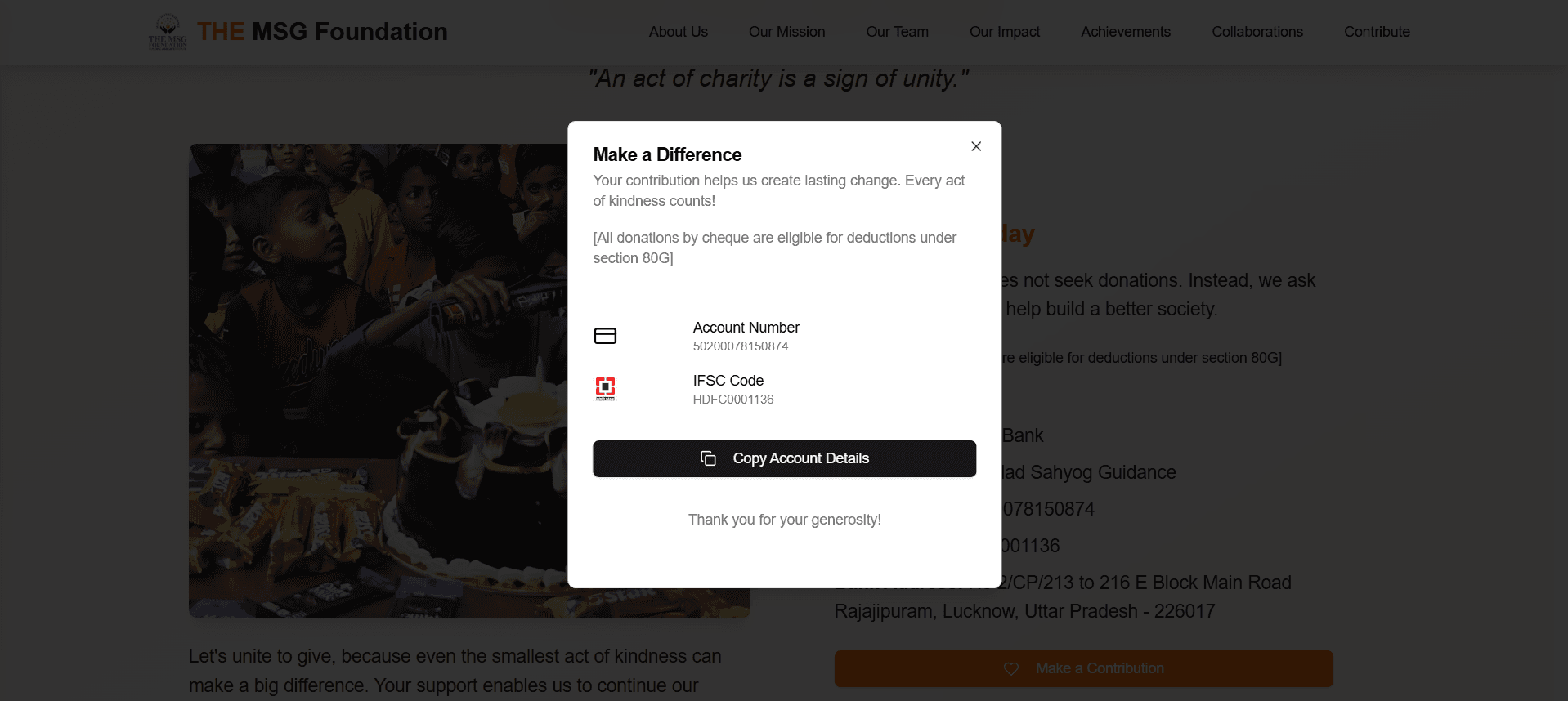Click the Make a Difference heading
Viewport: 1568px width, 701px height.
(x=667, y=154)
